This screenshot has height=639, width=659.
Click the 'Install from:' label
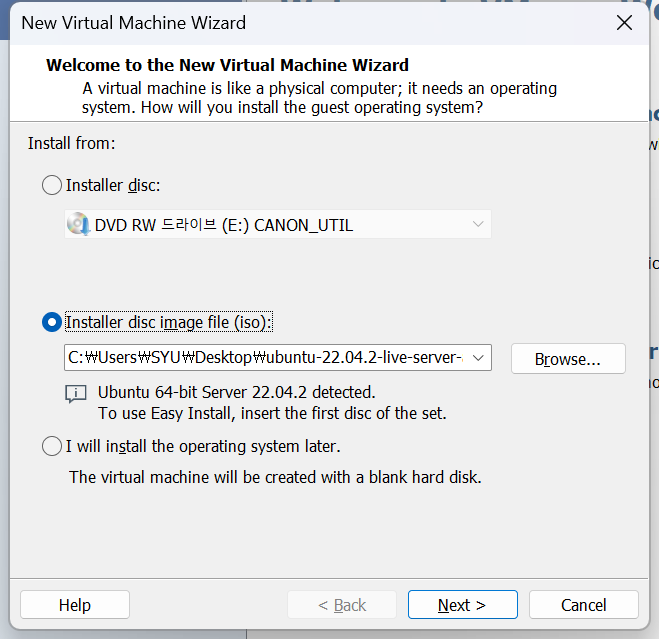coord(71,143)
